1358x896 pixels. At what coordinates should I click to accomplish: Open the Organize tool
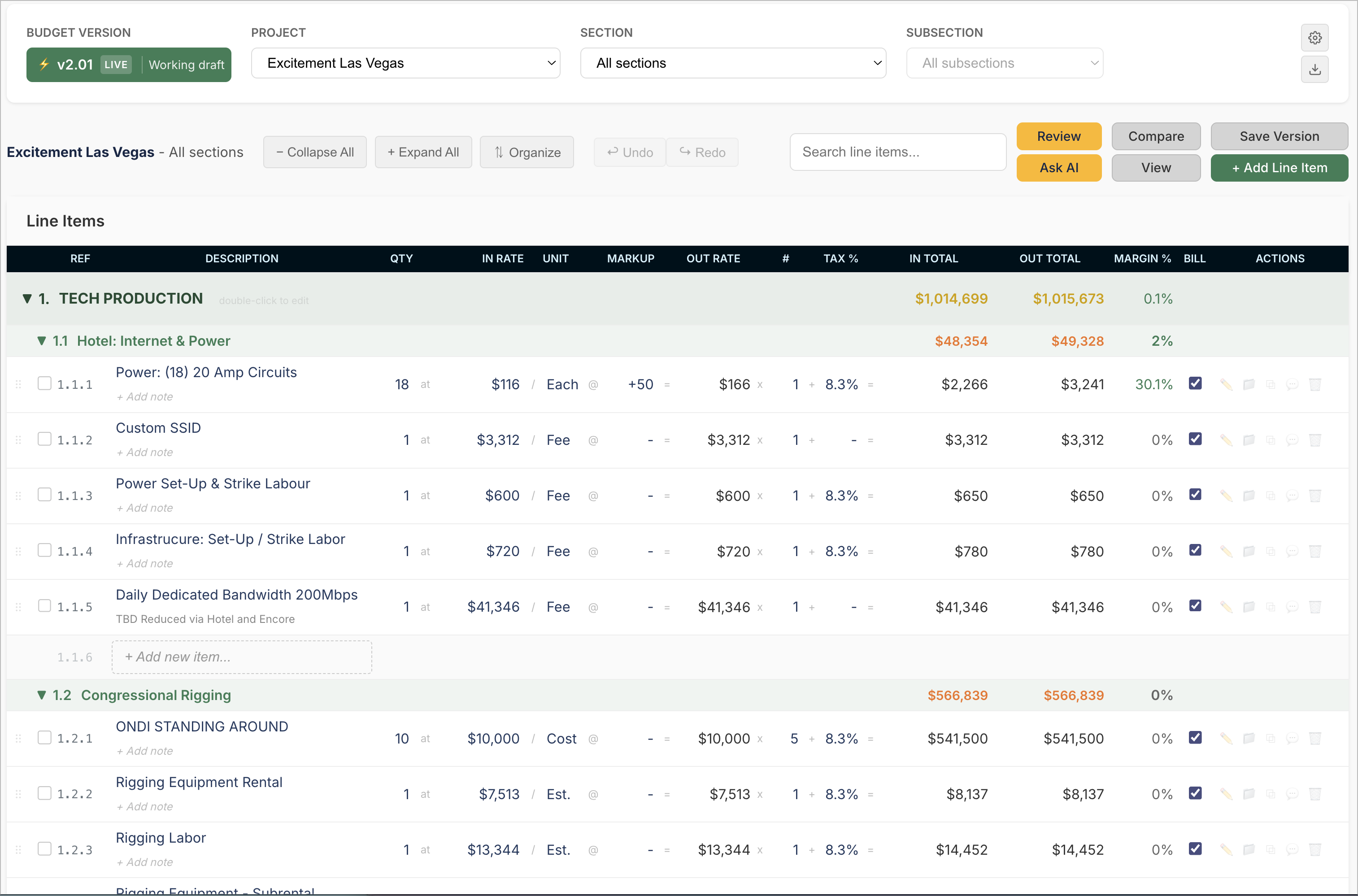pyautogui.click(x=527, y=152)
